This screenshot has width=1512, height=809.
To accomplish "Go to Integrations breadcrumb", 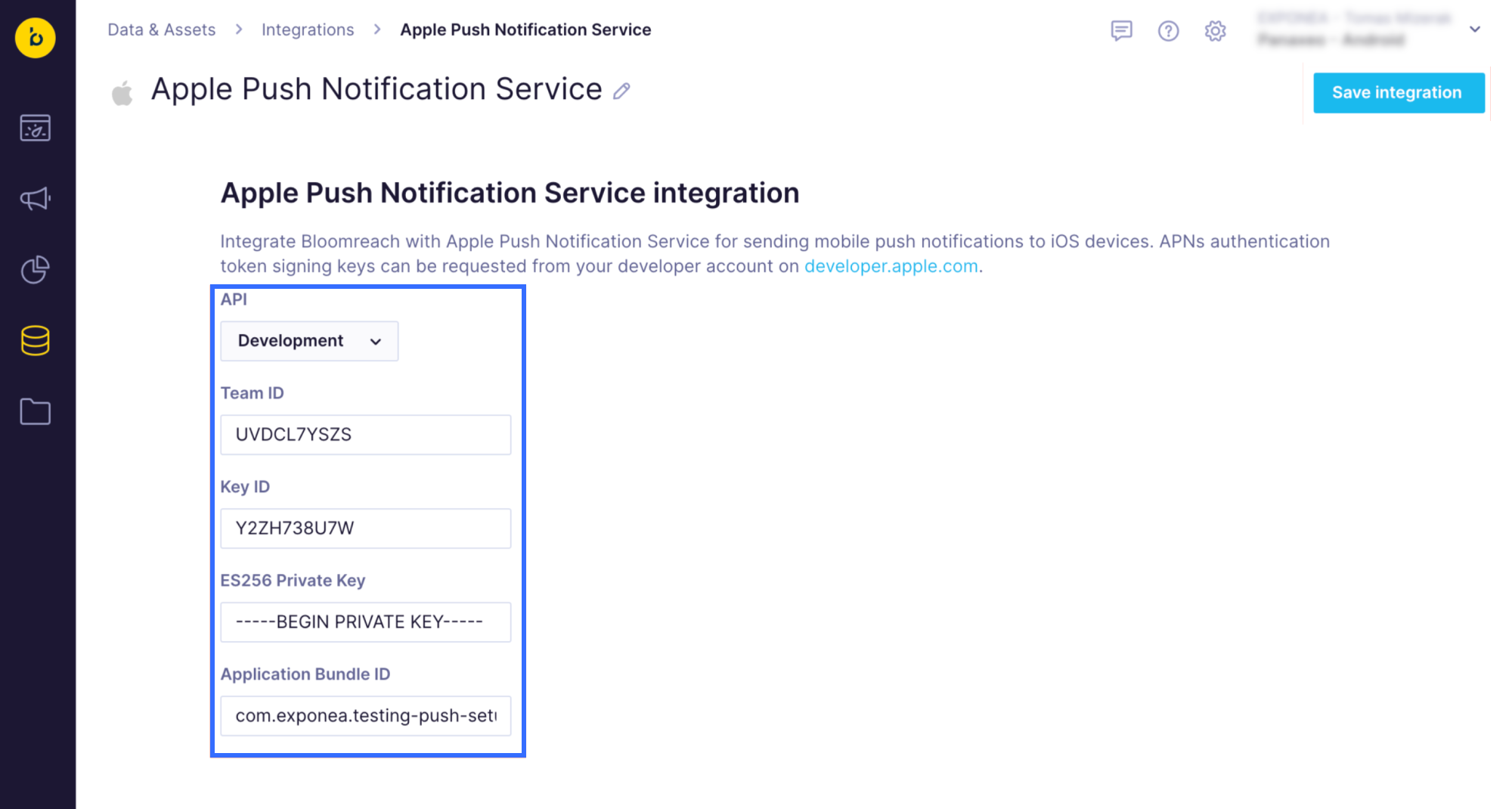I will [308, 29].
